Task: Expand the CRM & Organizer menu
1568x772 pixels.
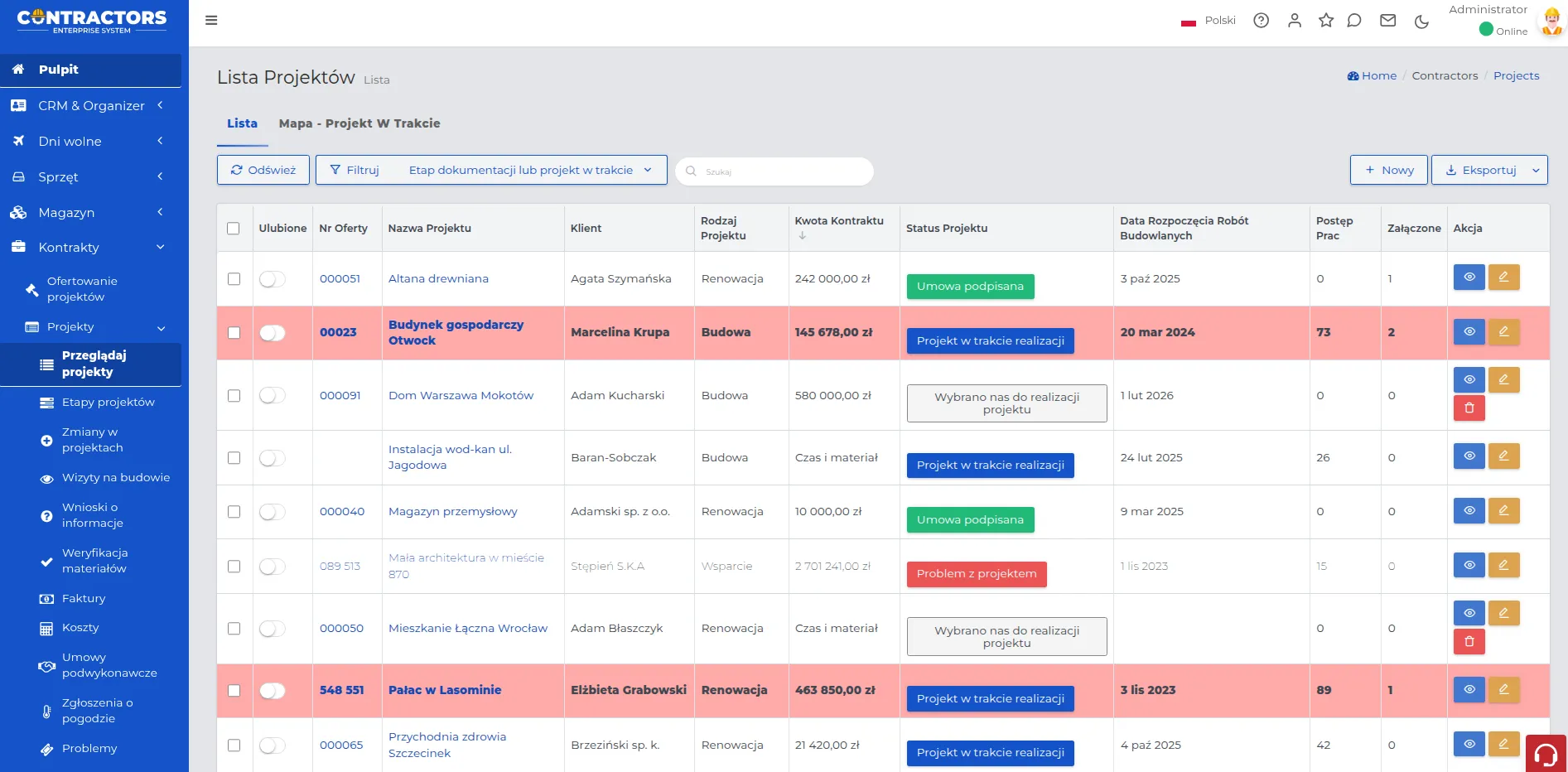Action: tap(90, 105)
